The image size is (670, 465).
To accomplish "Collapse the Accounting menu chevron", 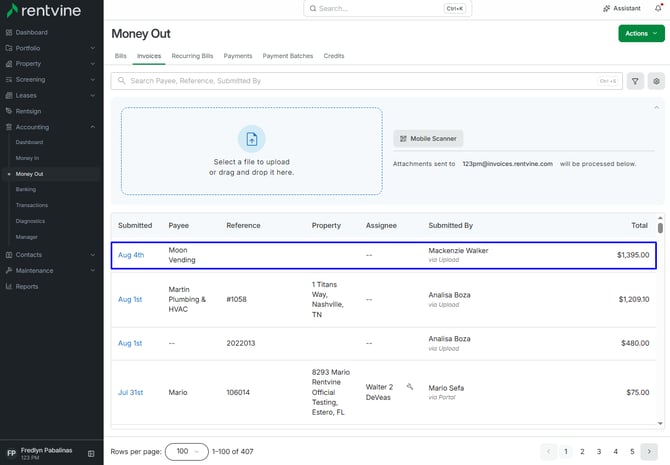I will point(93,127).
